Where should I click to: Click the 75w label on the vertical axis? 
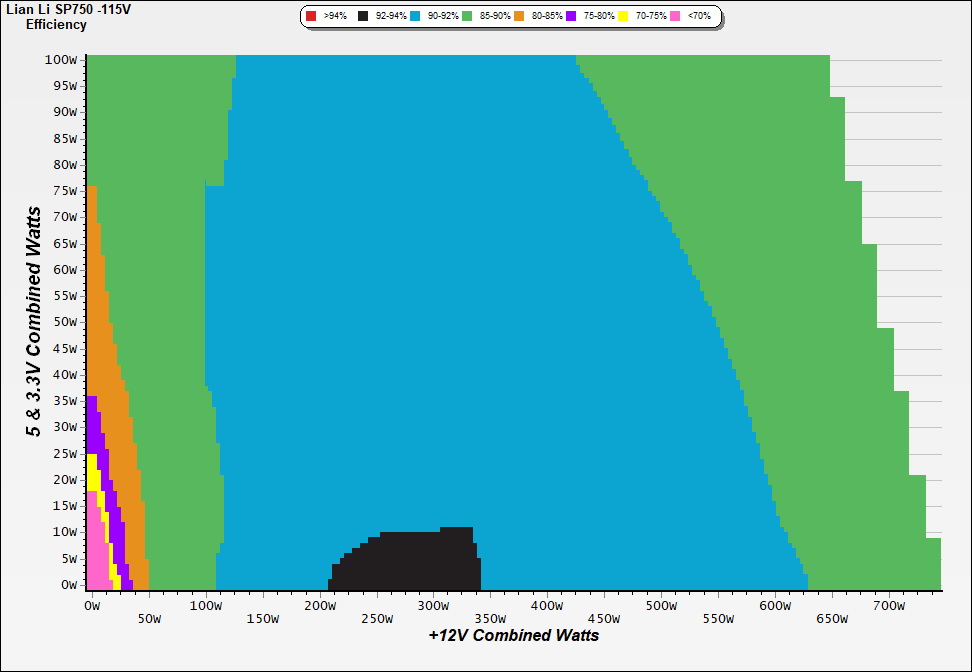click(64, 190)
